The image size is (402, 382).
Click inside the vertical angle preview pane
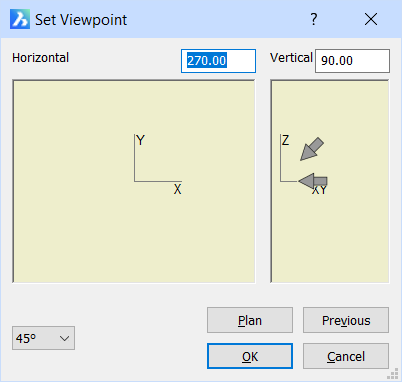[330, 233]
